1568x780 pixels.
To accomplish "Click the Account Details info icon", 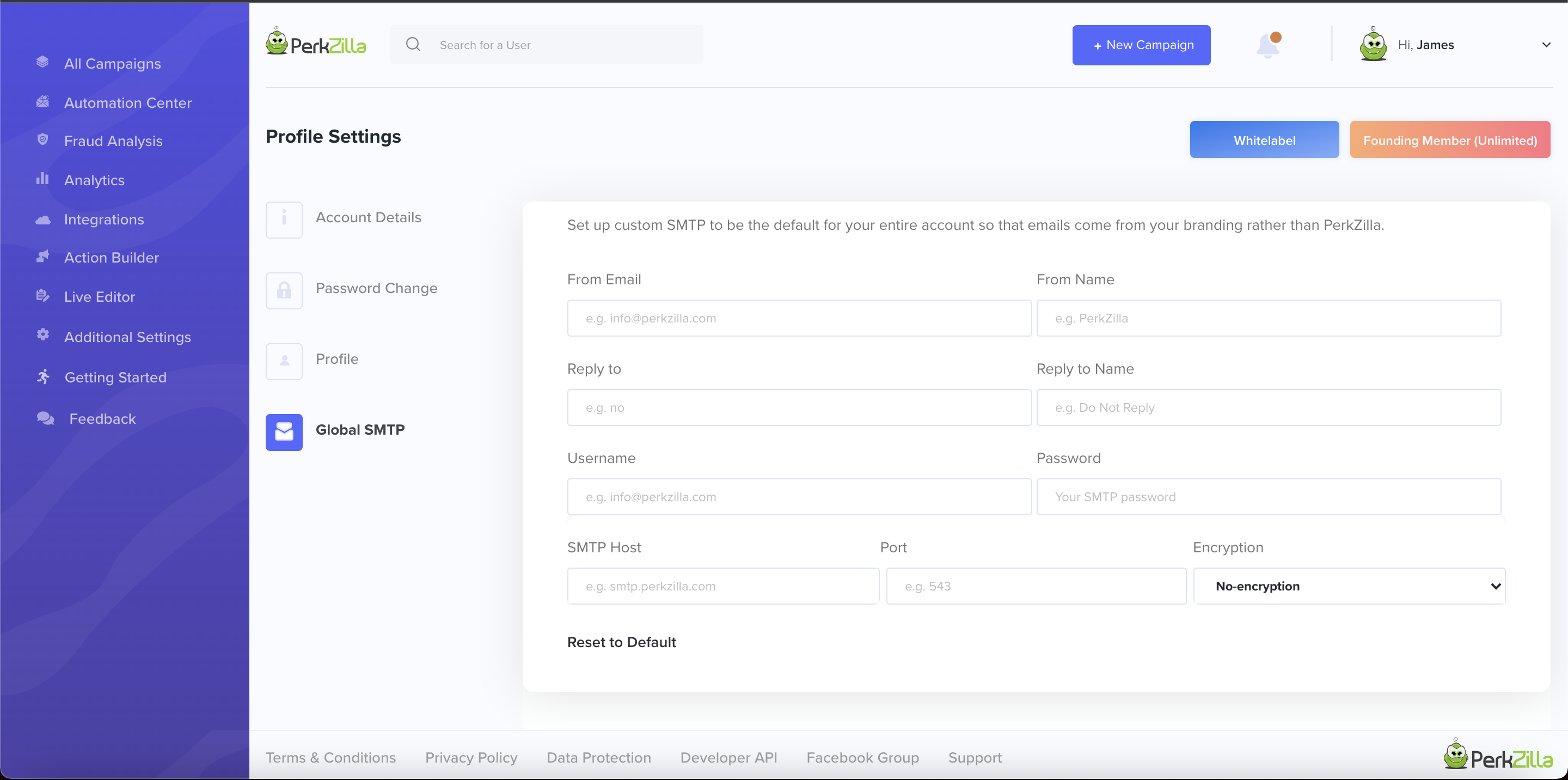I will [284, 220].
